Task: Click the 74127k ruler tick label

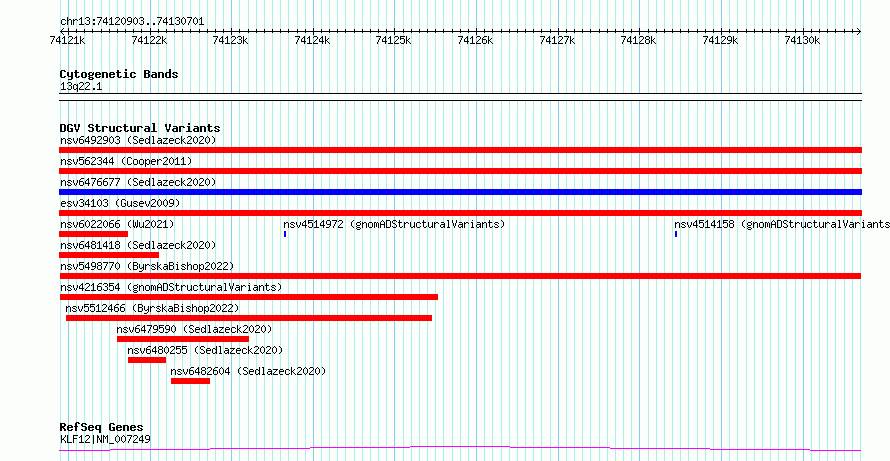Action: tap(558, 40)
